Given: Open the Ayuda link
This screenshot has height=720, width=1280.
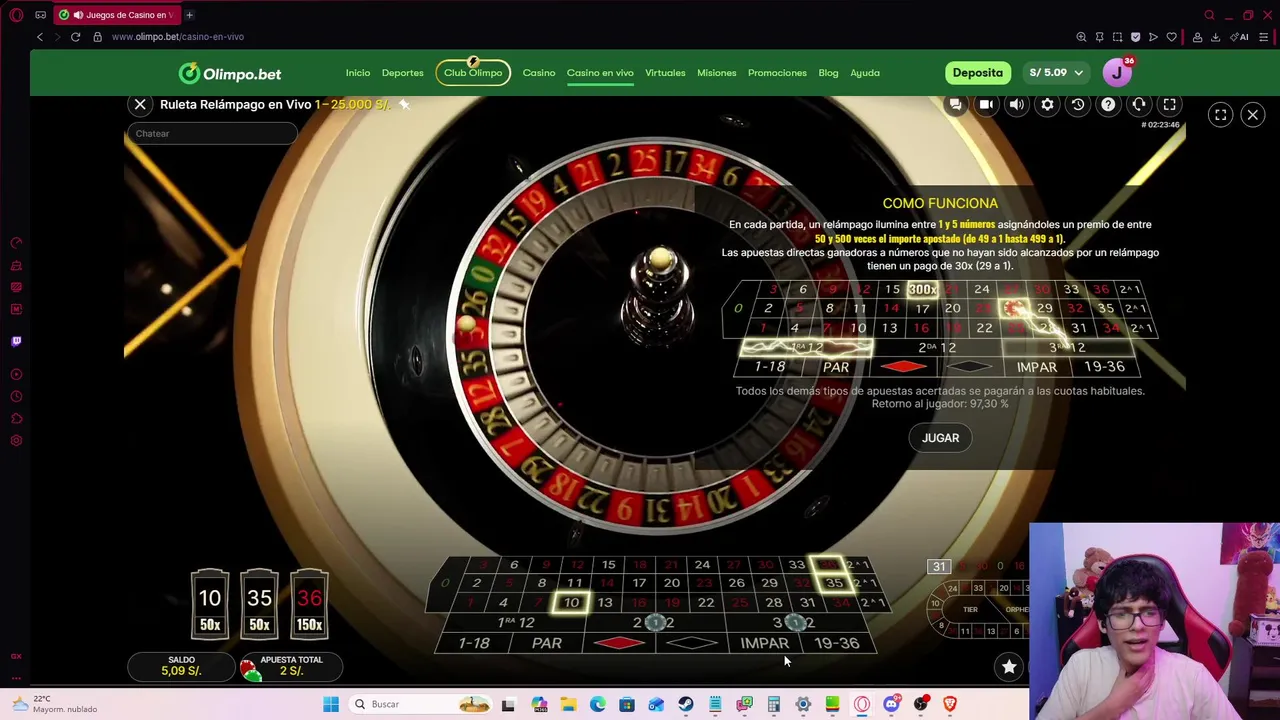Looking at the screenshot, I should (x=865, y=73).
